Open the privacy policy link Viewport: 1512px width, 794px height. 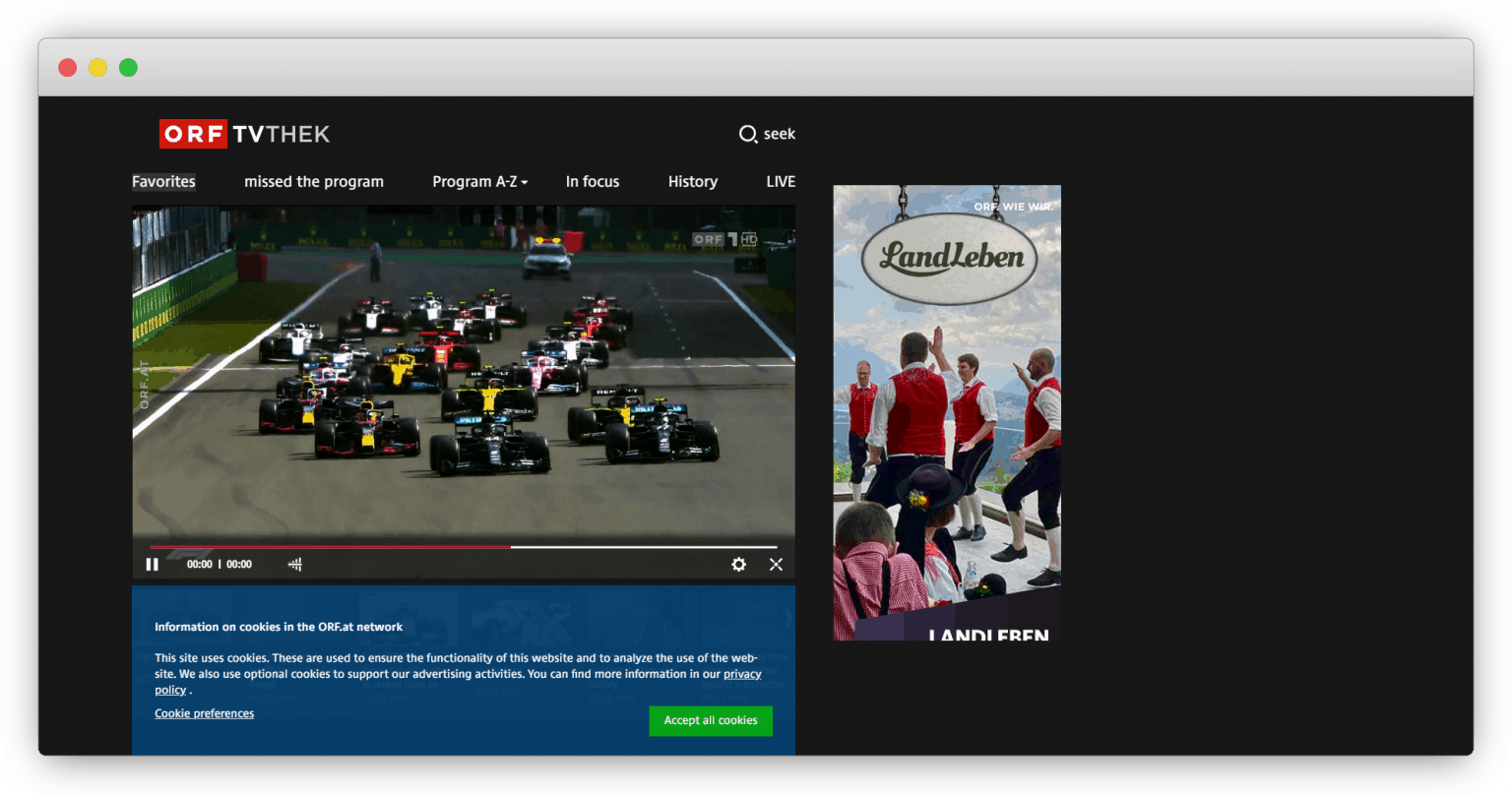tap(742, 674)
